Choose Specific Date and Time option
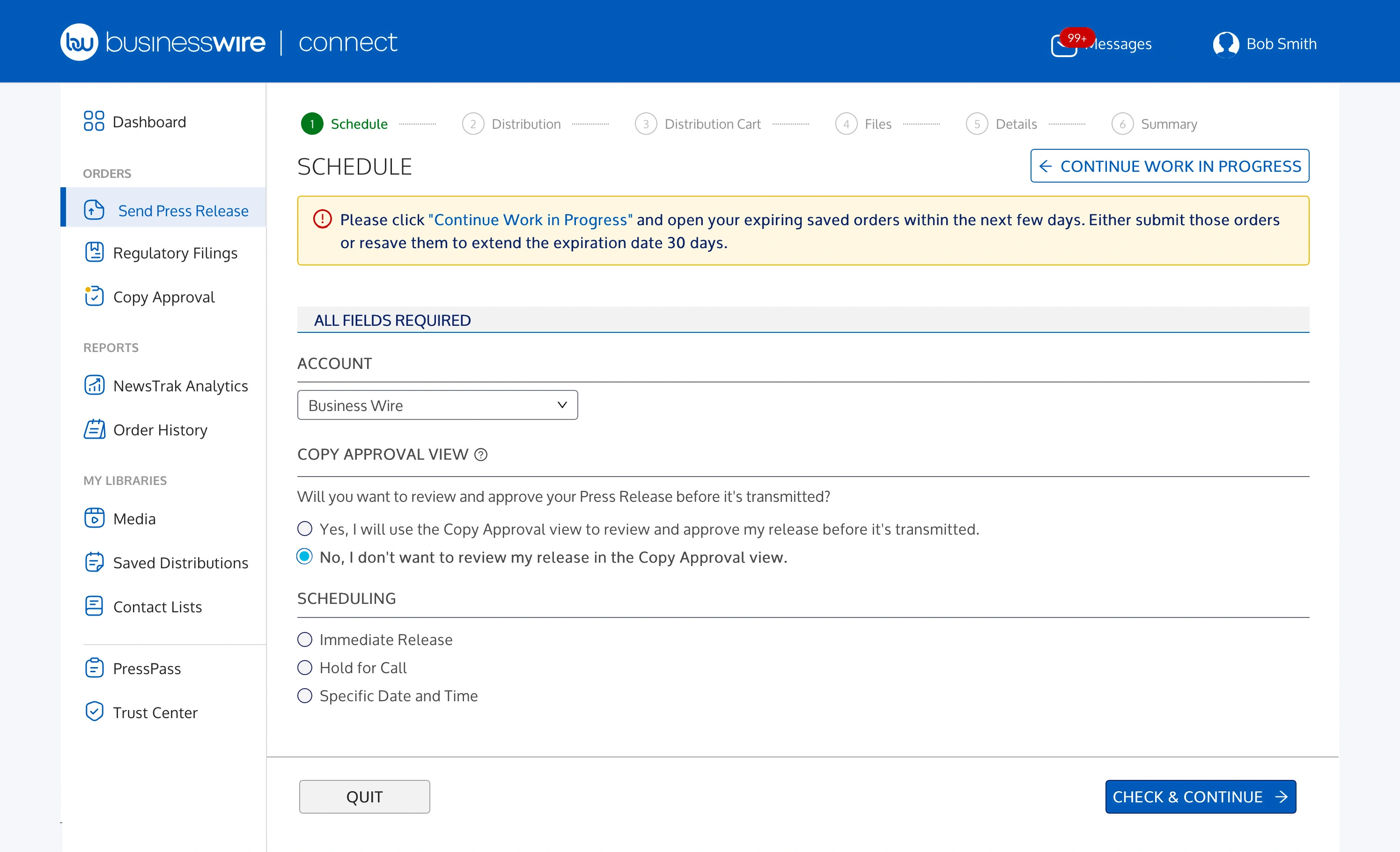The image size is (1400, 852). [304, 696]
